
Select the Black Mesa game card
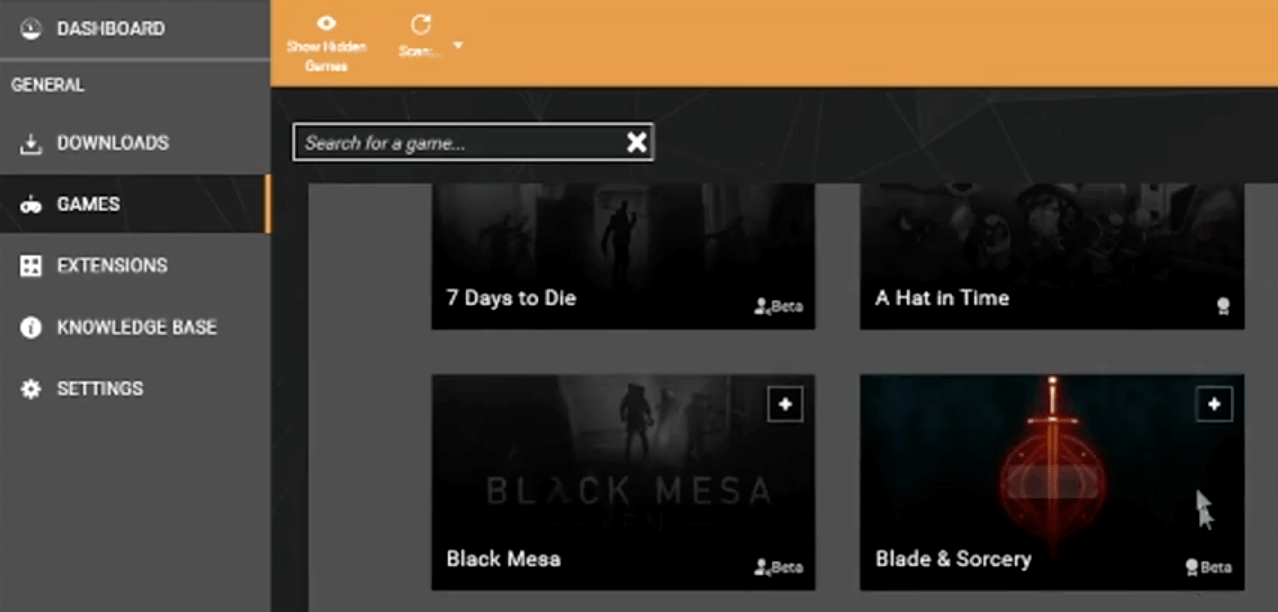(623, 482)
